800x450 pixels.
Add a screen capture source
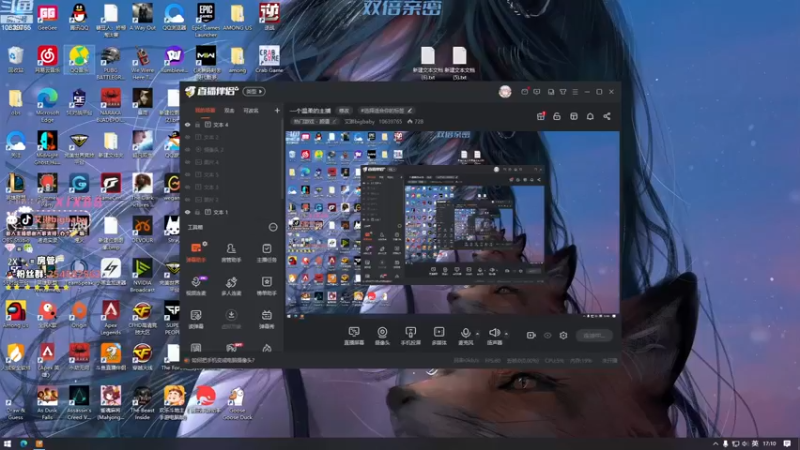354,336
